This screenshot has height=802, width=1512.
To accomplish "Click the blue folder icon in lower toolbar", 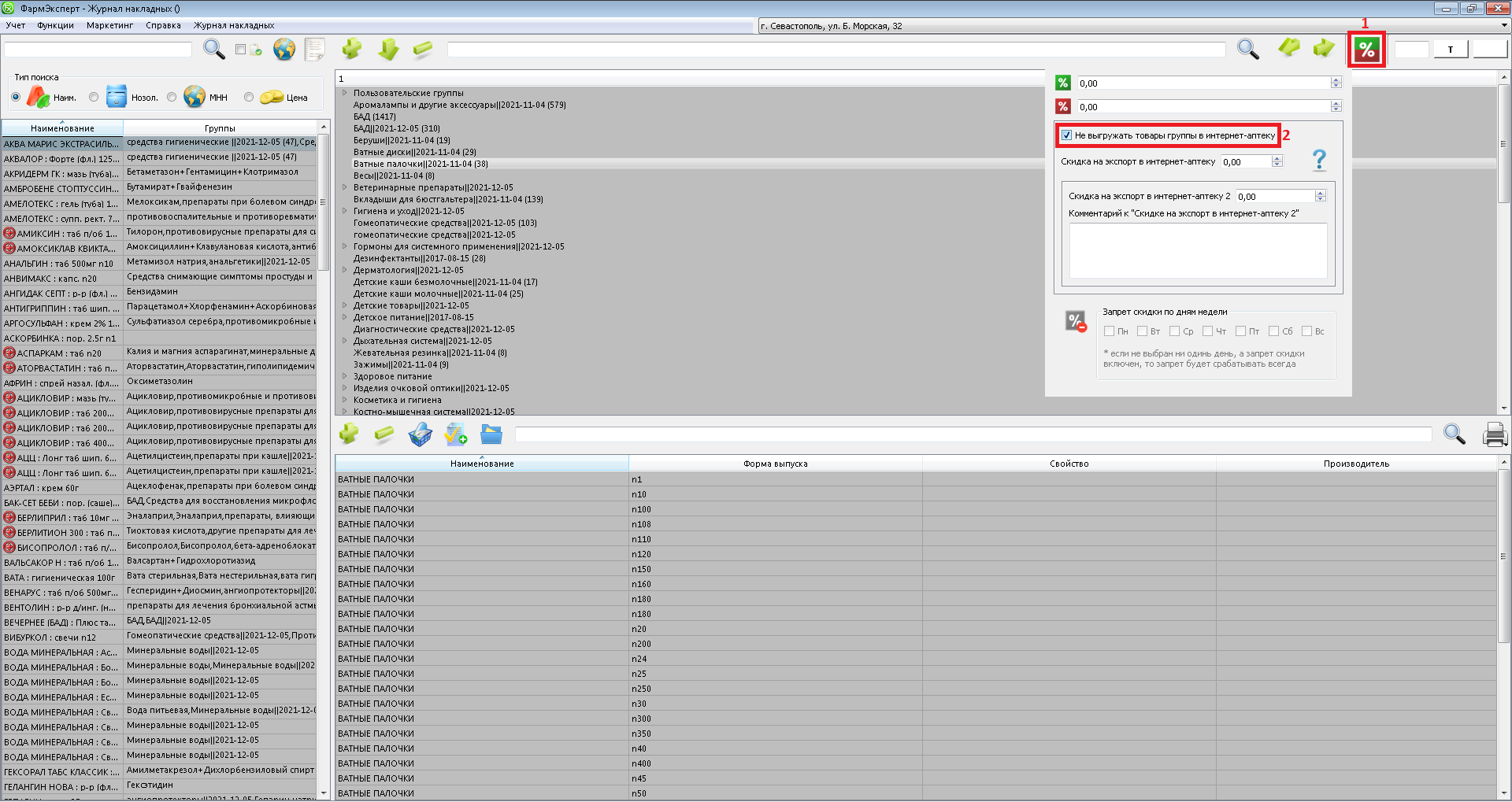I will (x=491, y=434).
